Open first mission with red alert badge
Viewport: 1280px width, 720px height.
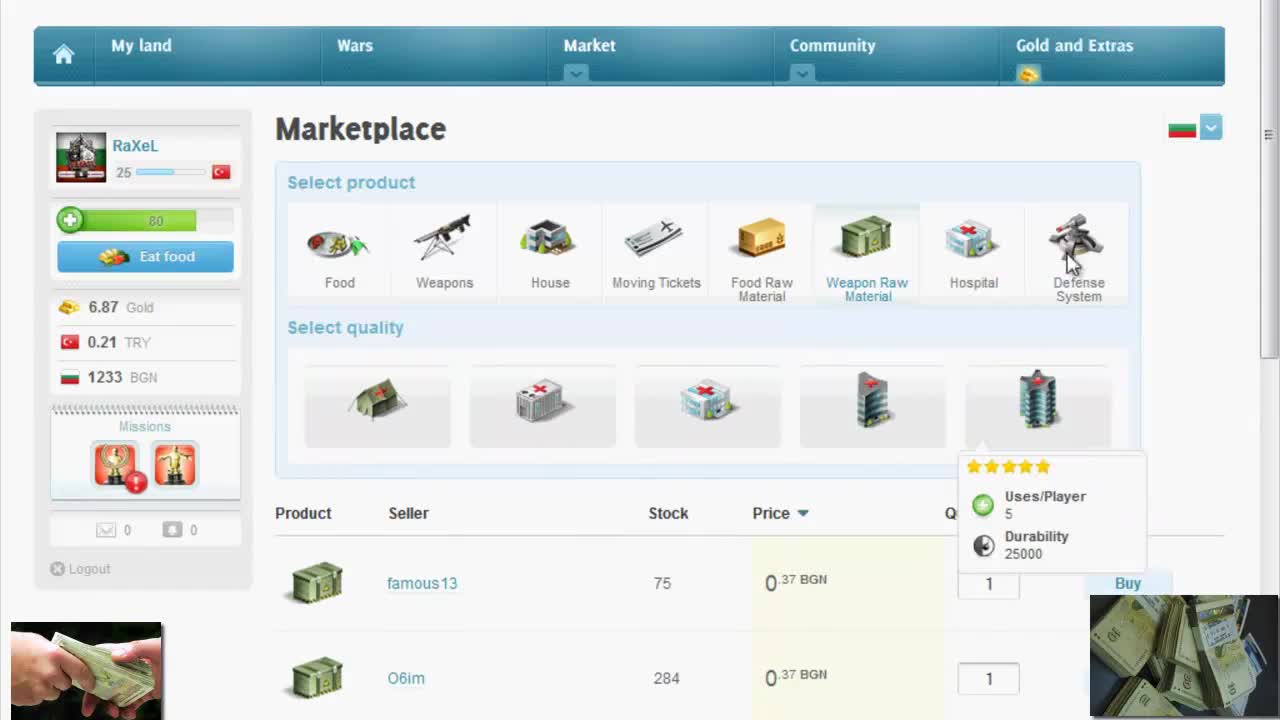coord(116,465)
